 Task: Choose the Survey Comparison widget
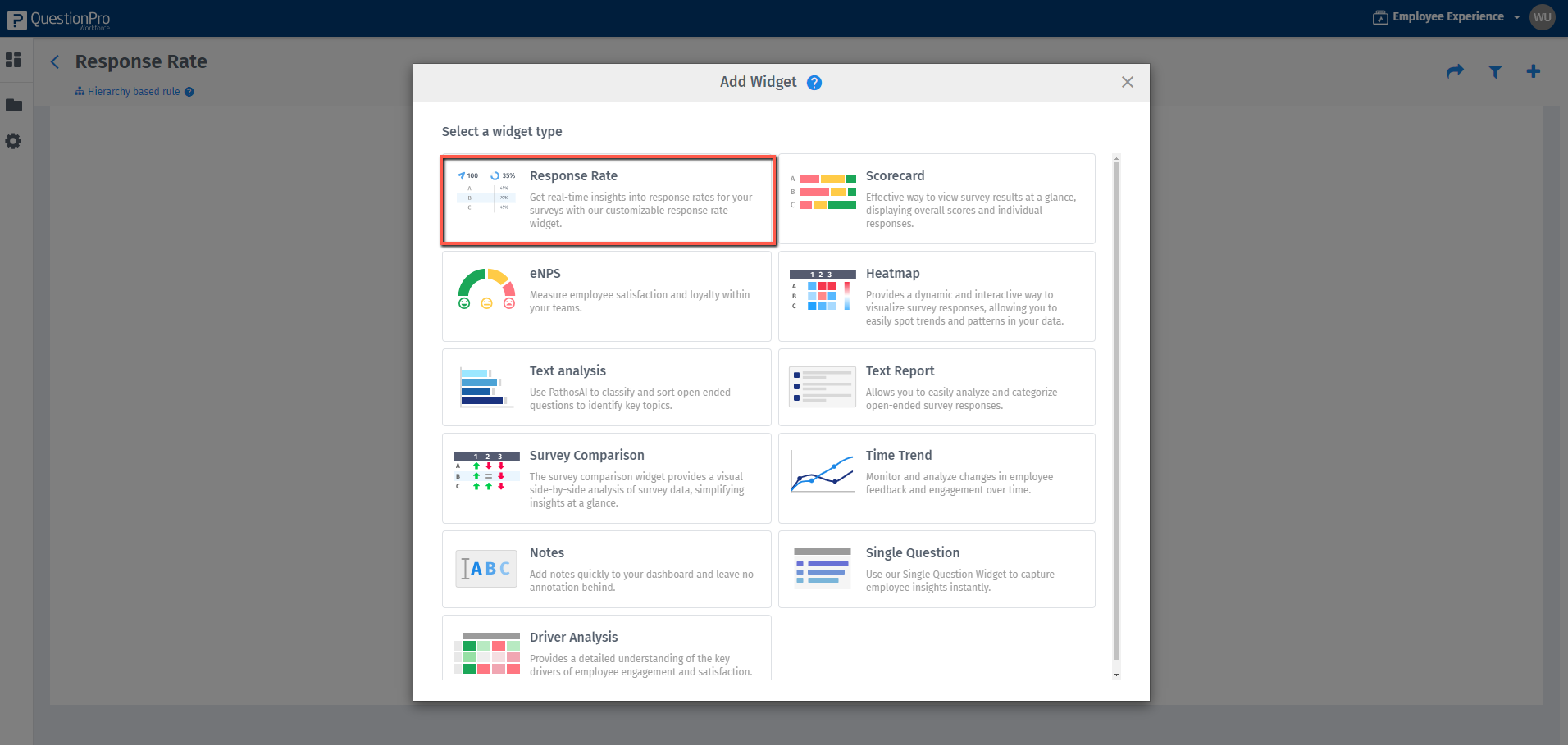[607, 478]
